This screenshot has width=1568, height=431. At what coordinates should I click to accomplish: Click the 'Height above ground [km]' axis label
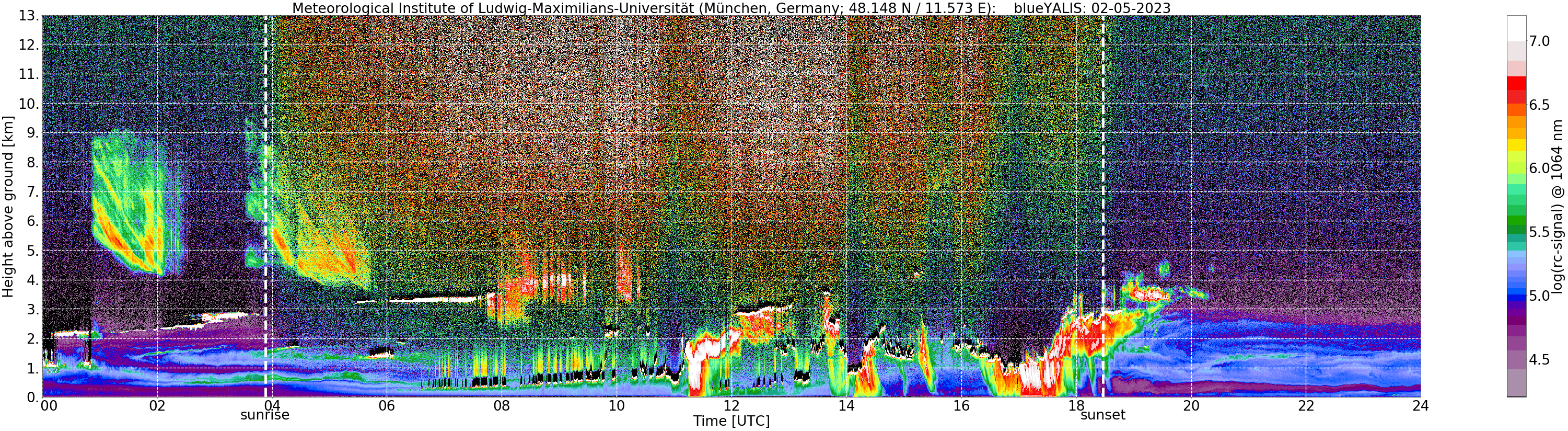(x=8, y=206)
